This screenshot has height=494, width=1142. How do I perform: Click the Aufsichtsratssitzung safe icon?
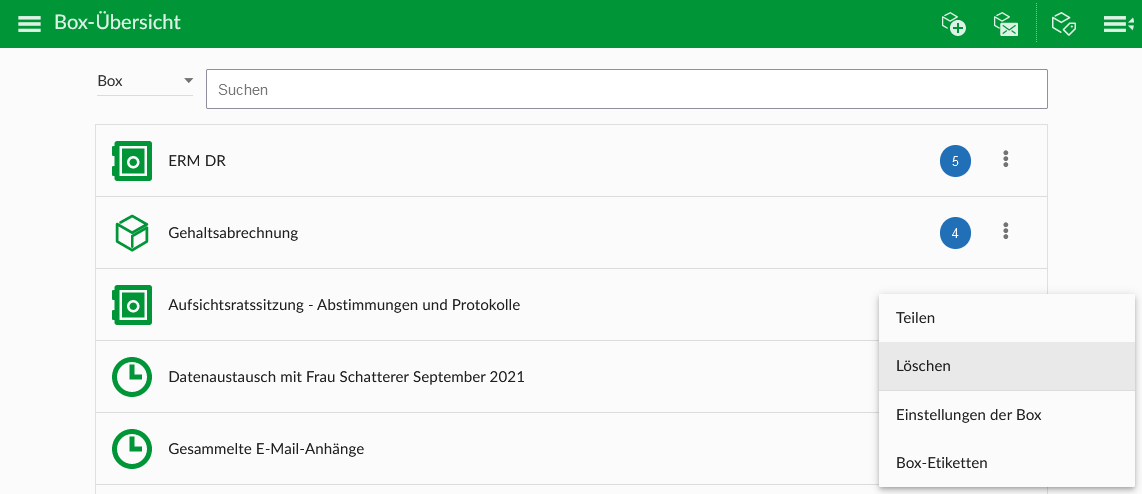[x=132, y=305]
